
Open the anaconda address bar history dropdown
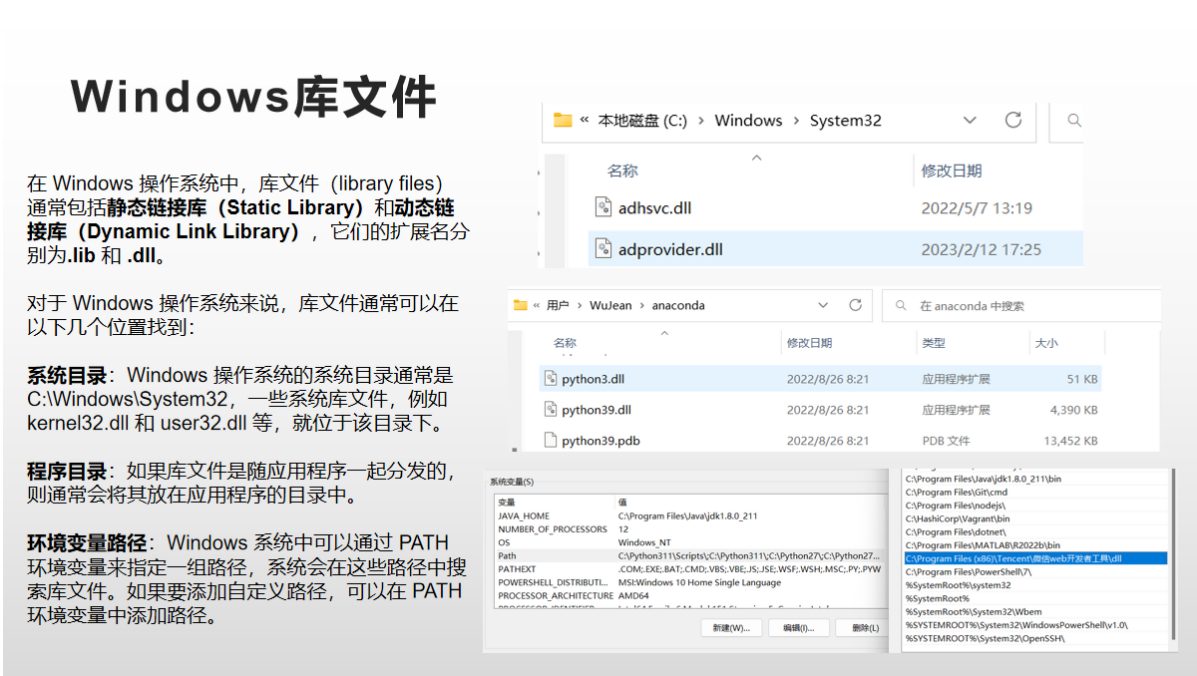point(823,305)
